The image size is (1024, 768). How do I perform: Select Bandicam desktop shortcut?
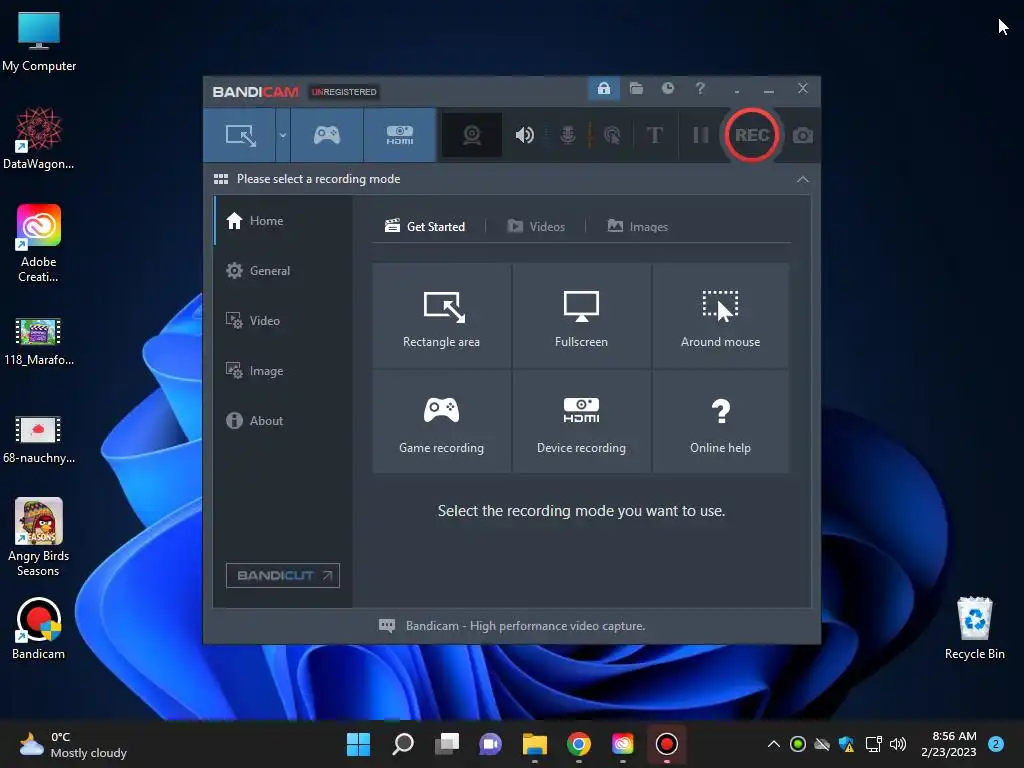(x=39, y=628)
